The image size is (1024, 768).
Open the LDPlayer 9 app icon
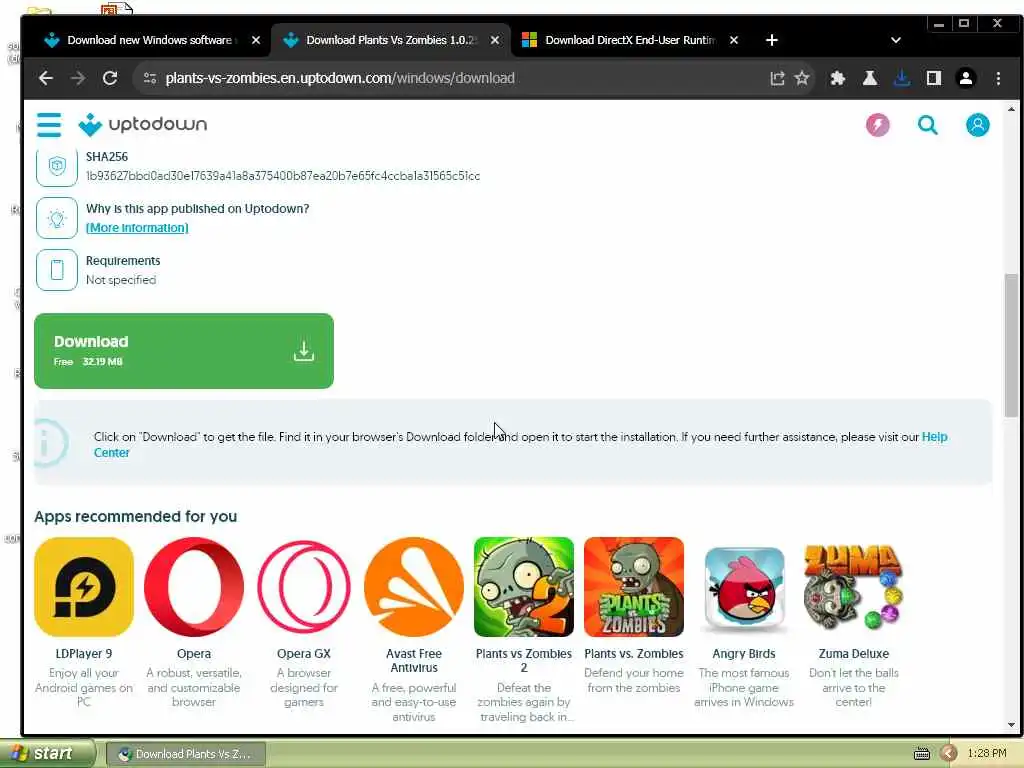pos(84,587)
